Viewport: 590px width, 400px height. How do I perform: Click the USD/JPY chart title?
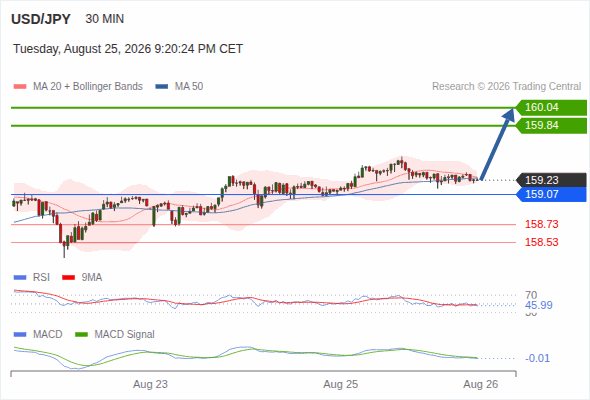pyautogui.click(x=41, y=19)
